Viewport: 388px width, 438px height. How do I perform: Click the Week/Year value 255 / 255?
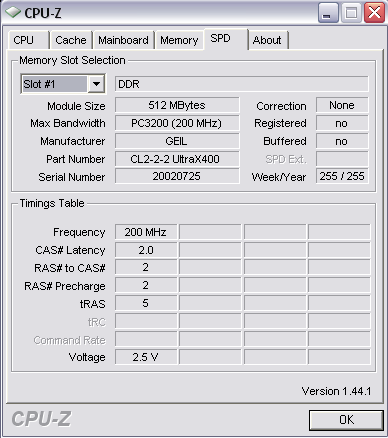click(x=342, y=176)
